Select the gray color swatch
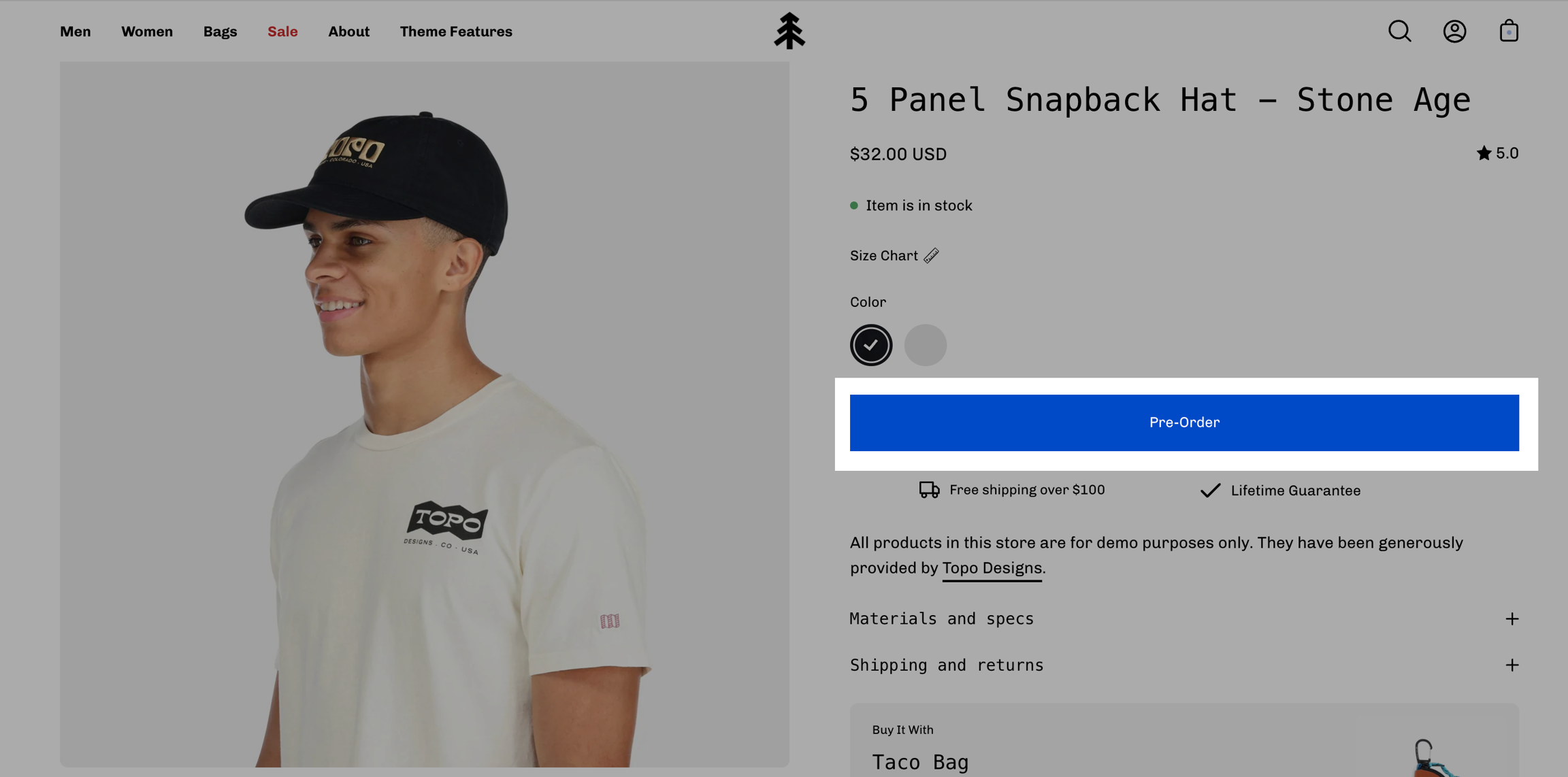 click(x=925, y=345)
